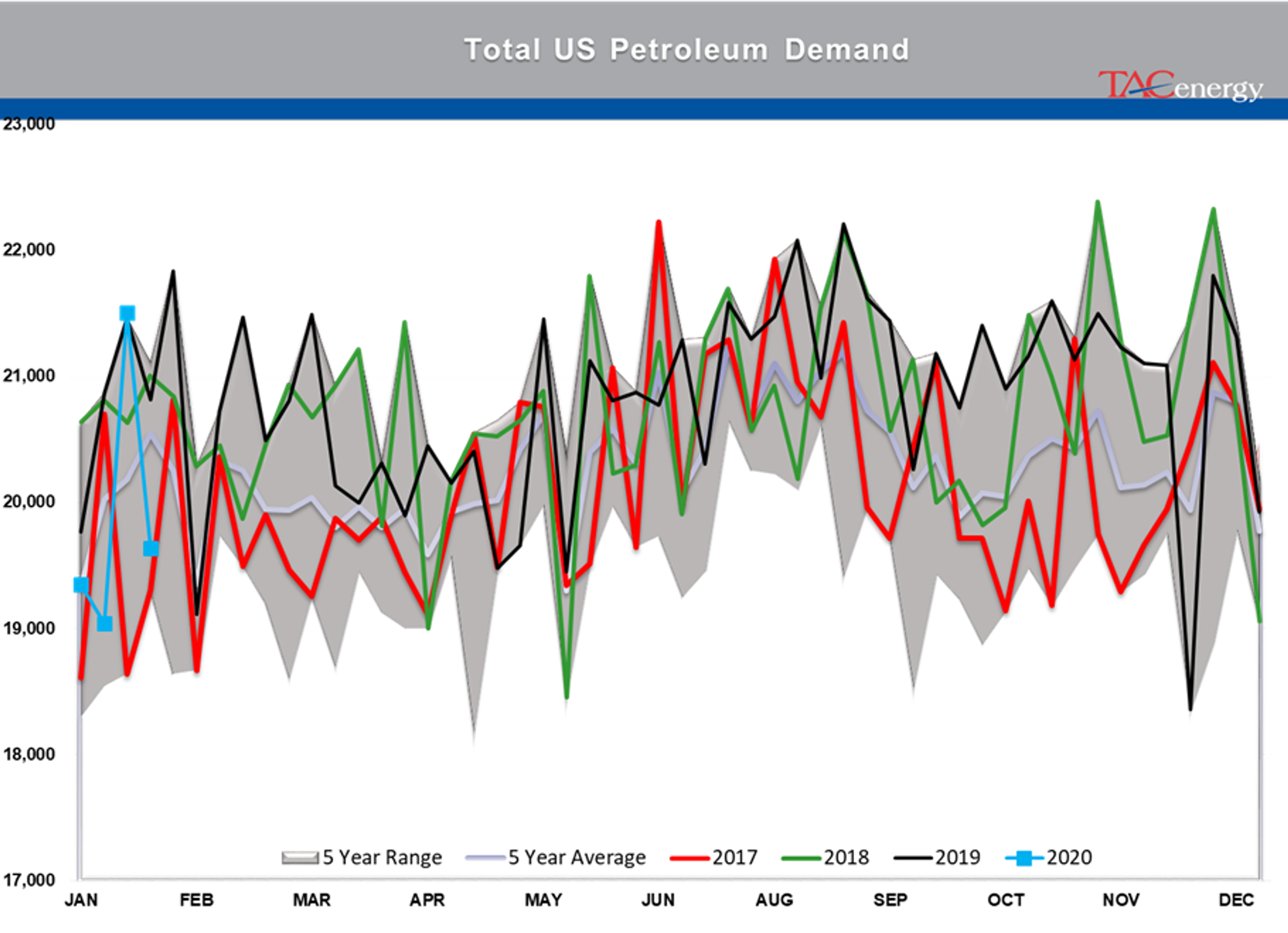Click the MAY x-axis label

point(543,900)
